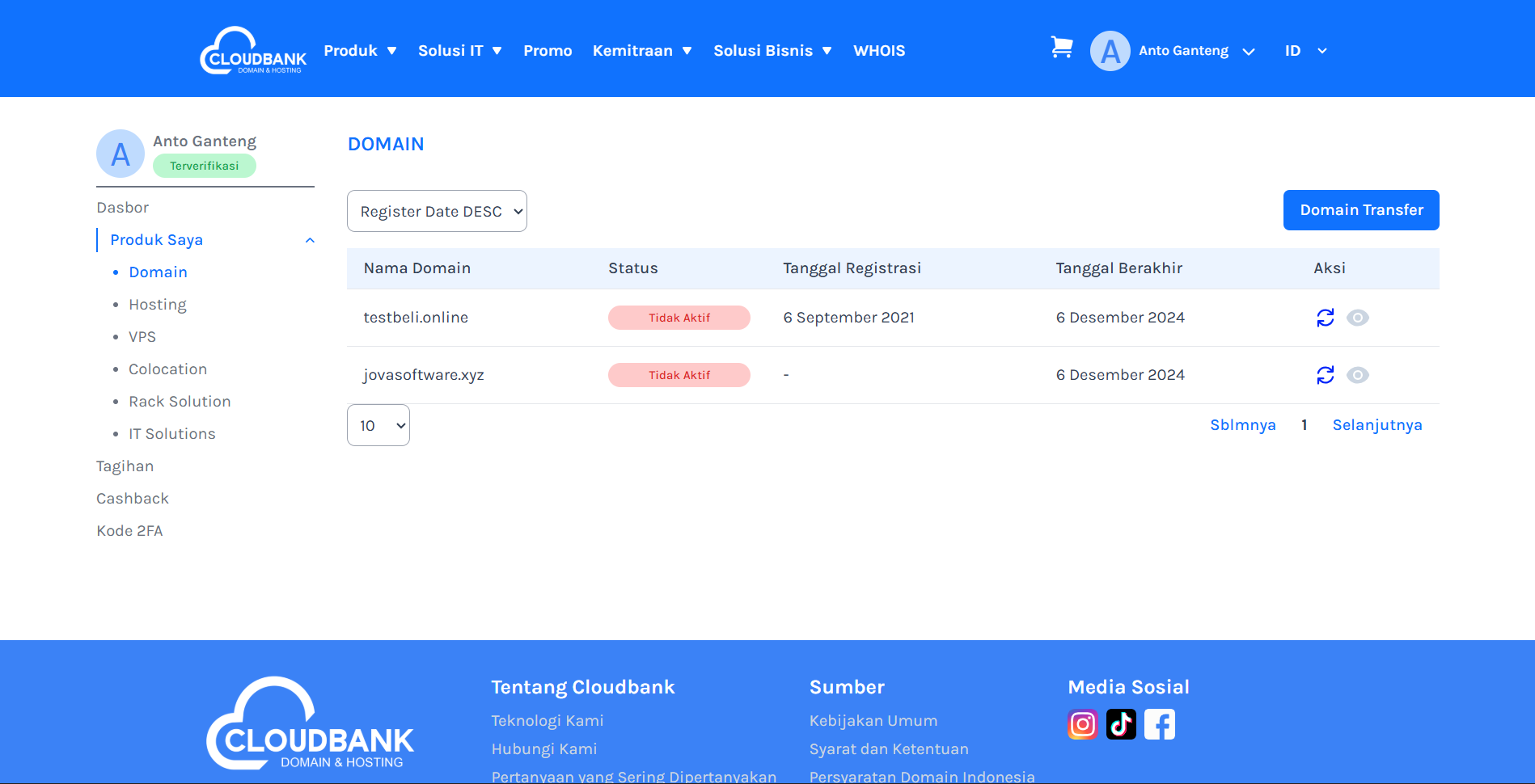Open Tagihan in the sidebar

[125, 466]
